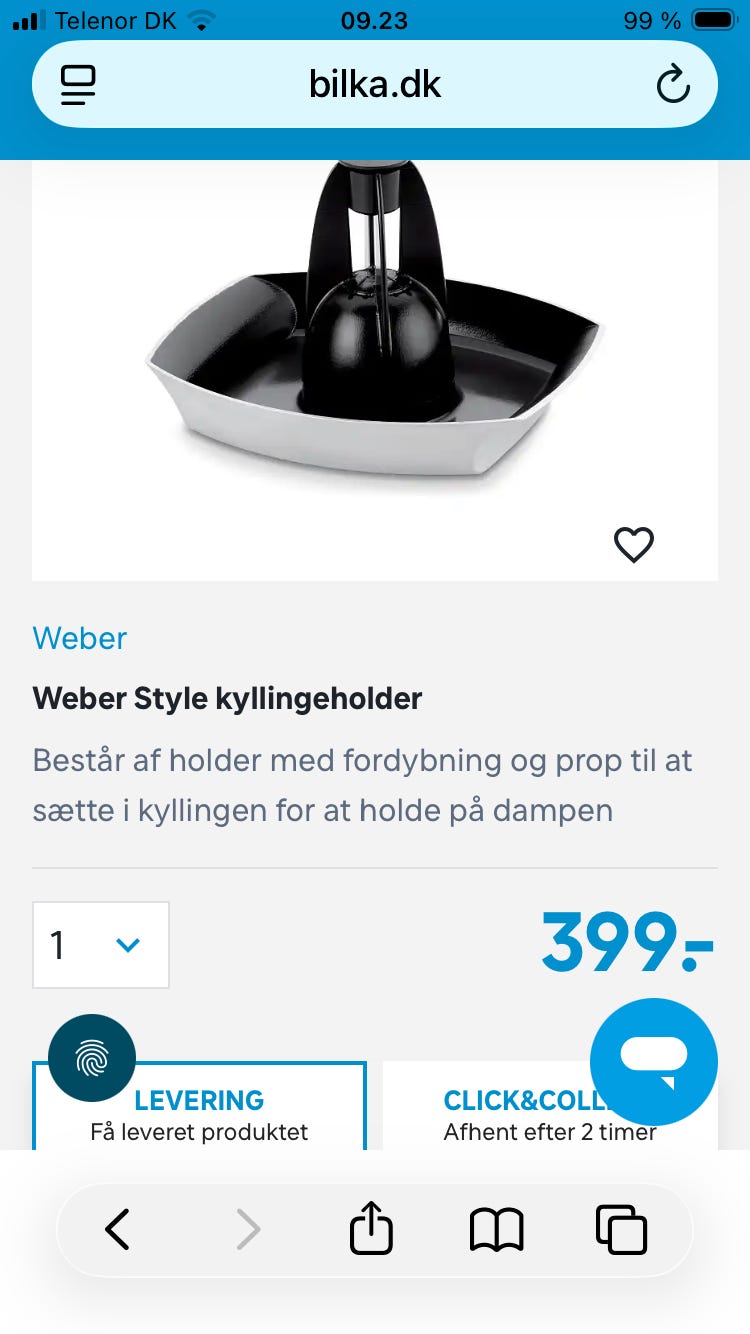
Task: Open the blue chat bubble
Action: (x=654, y=1062)
